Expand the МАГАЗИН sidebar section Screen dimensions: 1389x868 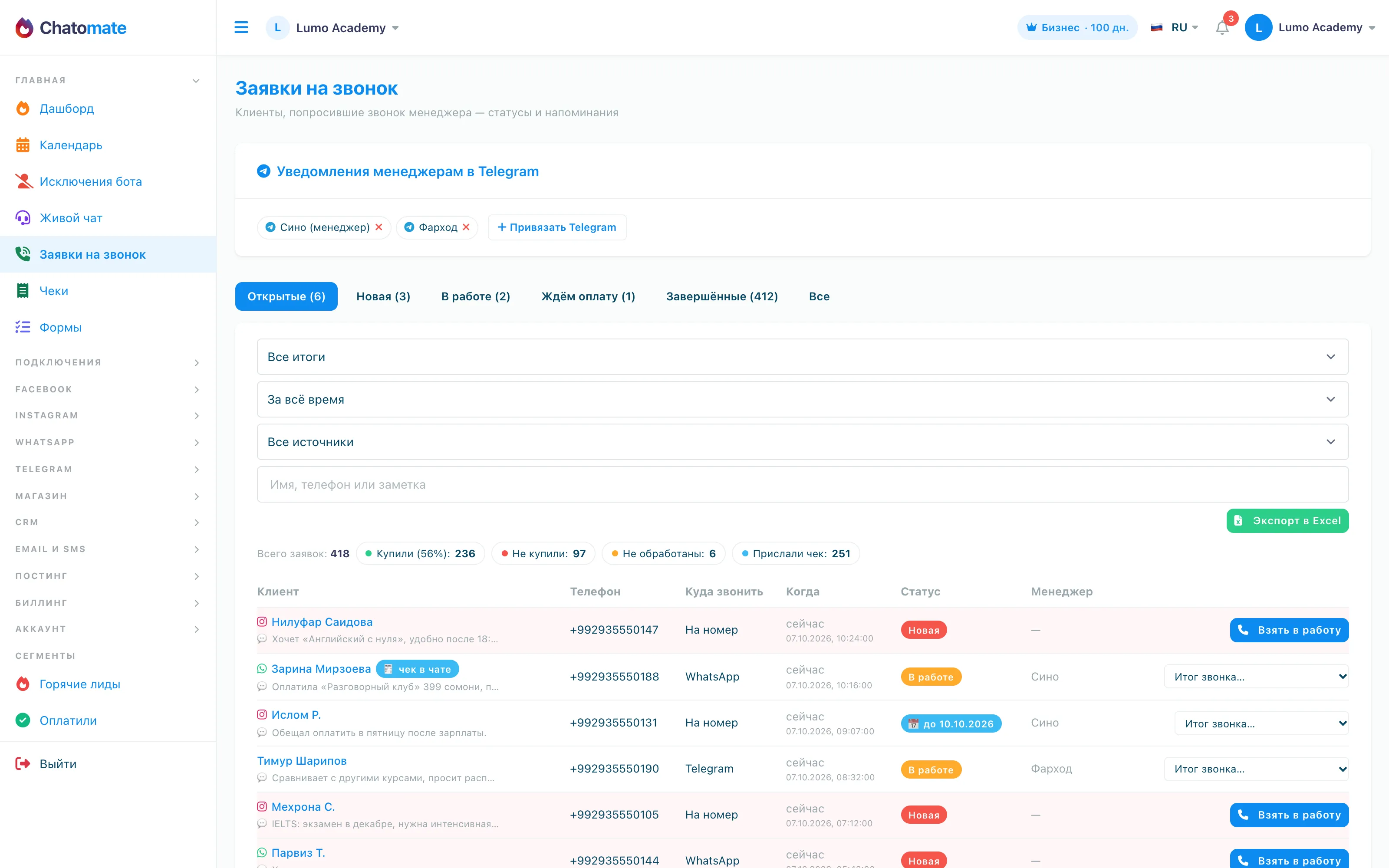point(108,496)
